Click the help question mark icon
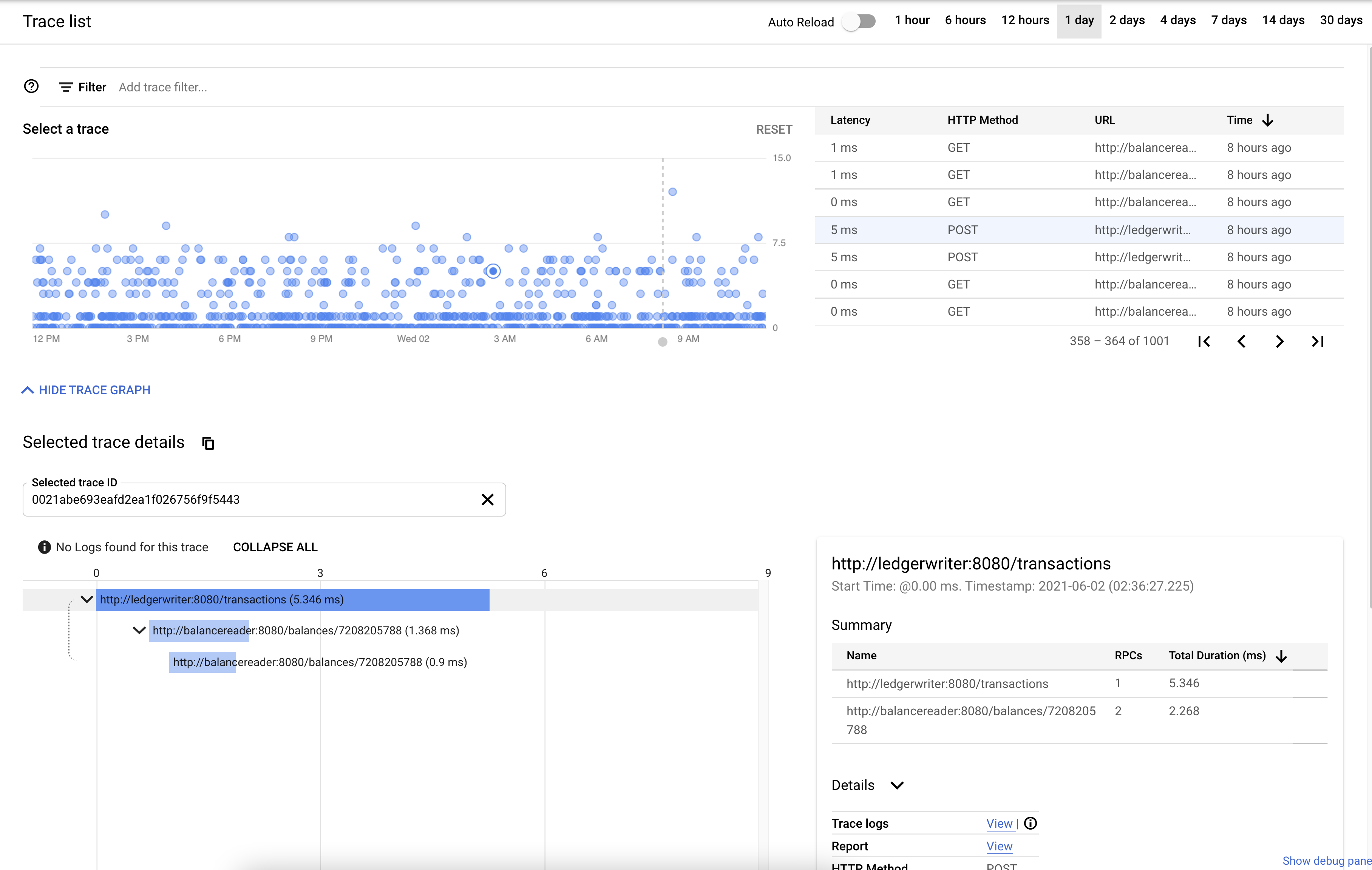The height and width of the screenshot is (870, 1372). (31, 86)
